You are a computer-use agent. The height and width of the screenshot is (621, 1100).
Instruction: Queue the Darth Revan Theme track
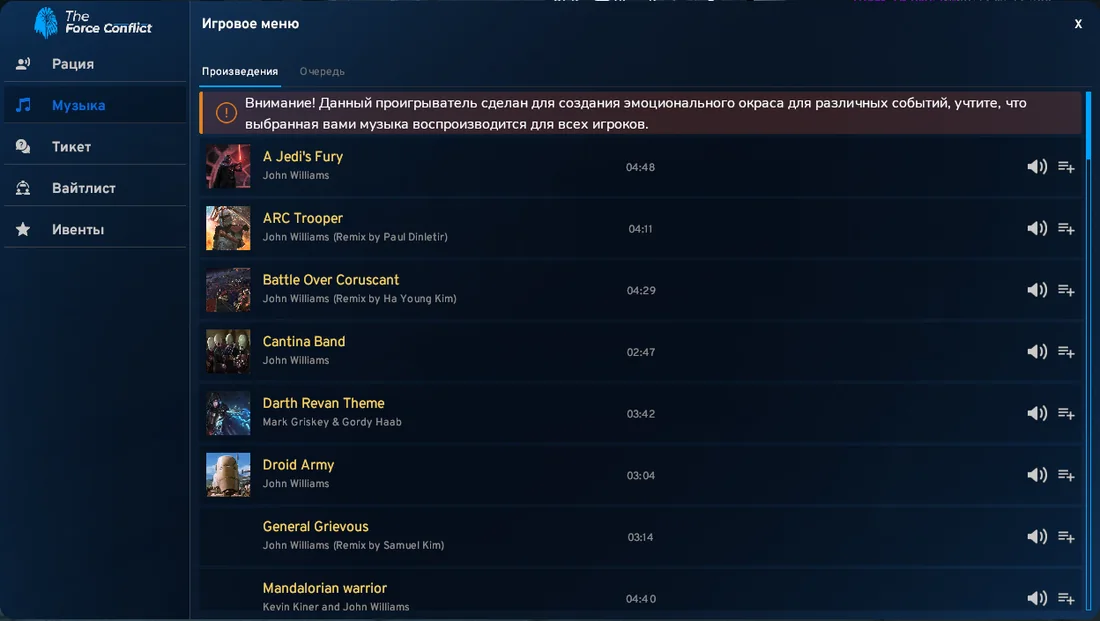pos(1066,413)
